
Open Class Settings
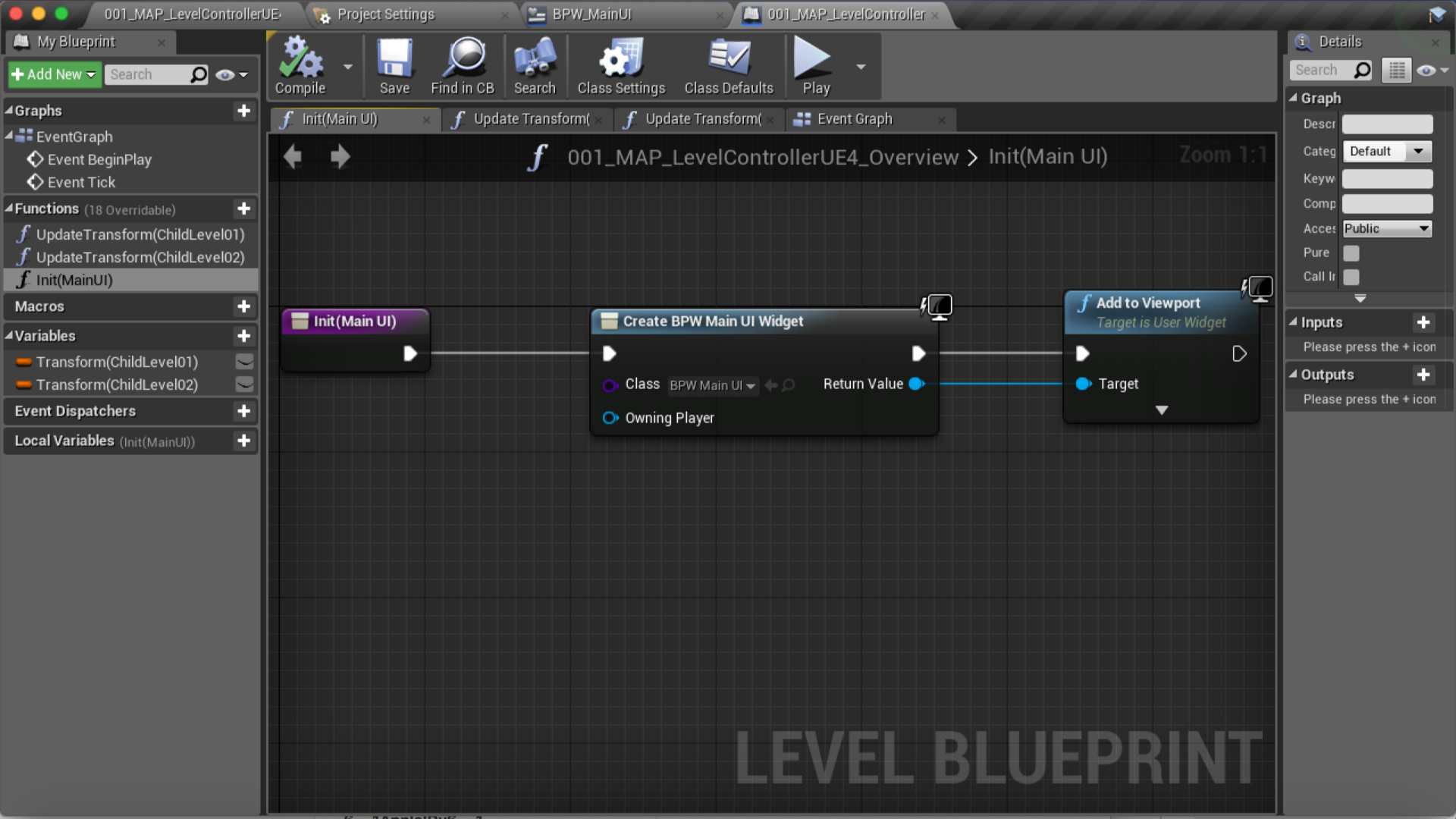[620, 66]
